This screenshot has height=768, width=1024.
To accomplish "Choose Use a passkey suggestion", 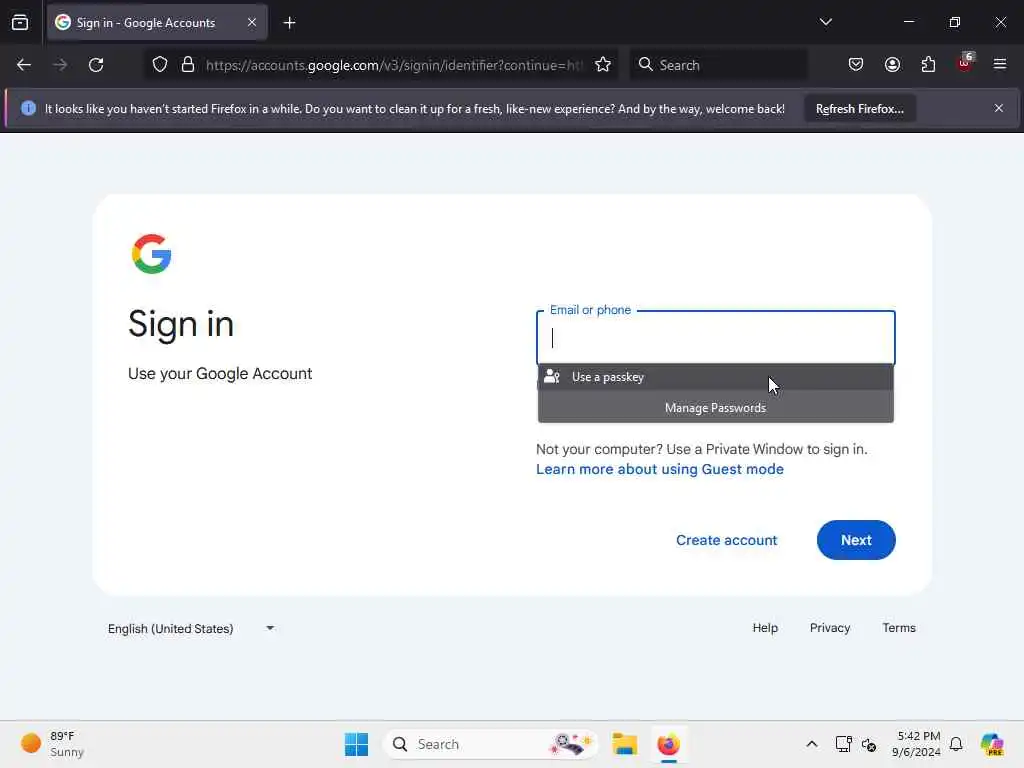I will tap(715, 377).
